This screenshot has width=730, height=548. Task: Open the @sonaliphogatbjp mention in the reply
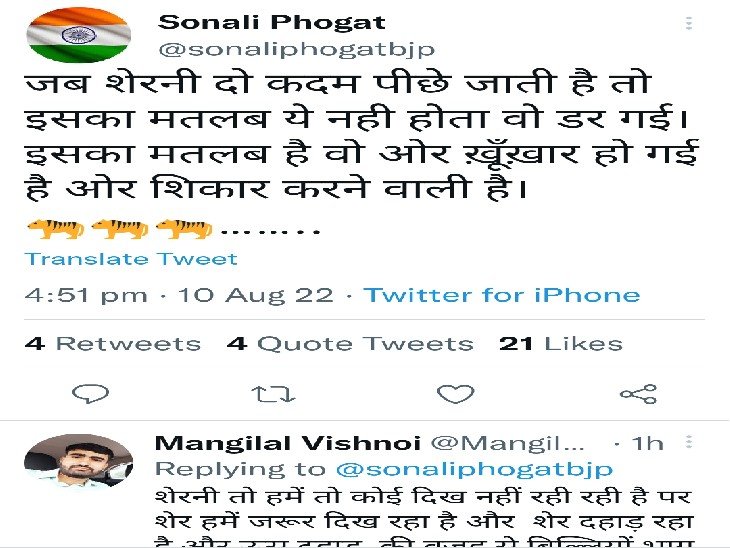pos(474,469)
